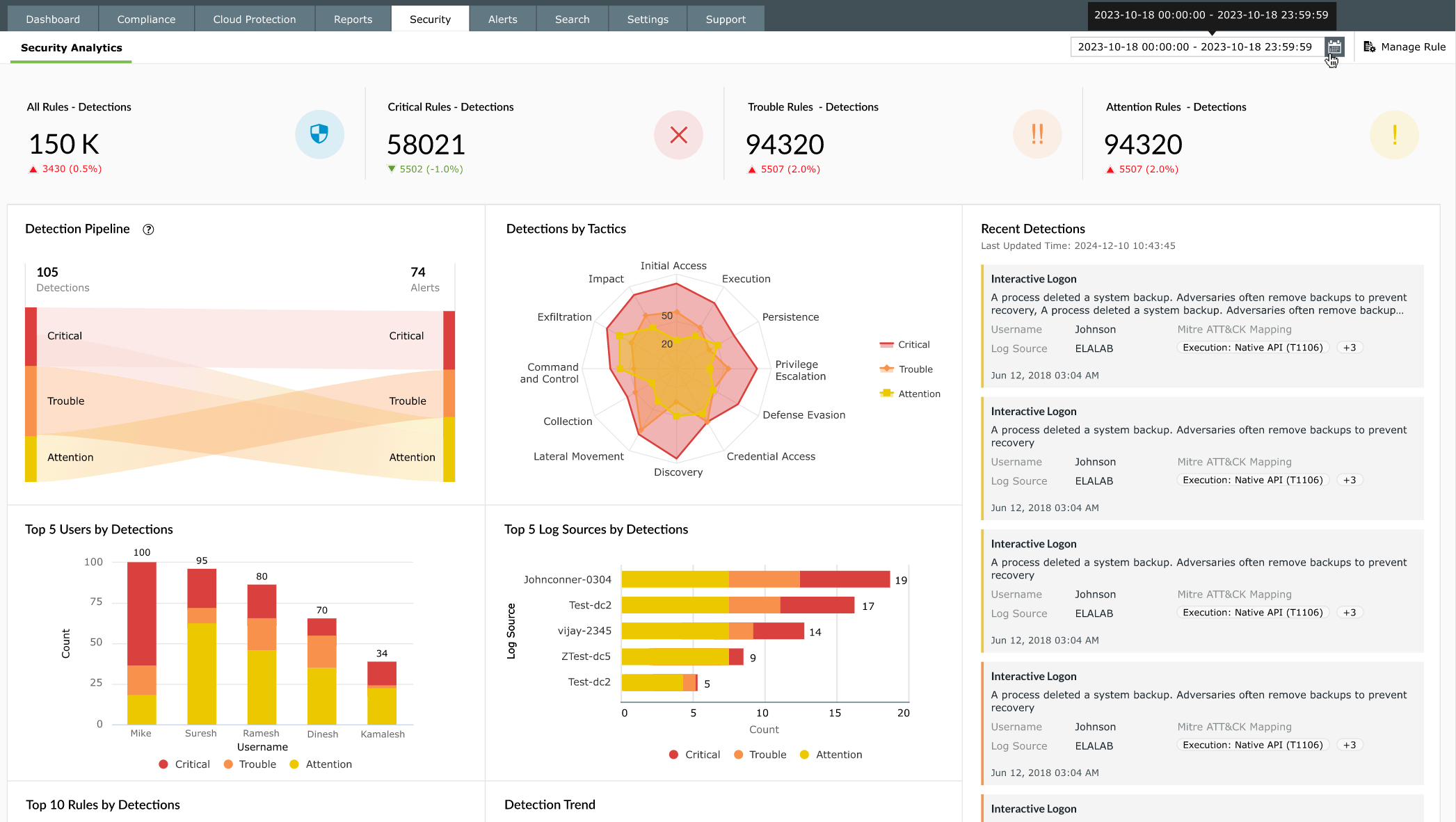Select the Security Analytics tab
Viewport: 1456px width, 822px height.
click(x=72, y=47)
